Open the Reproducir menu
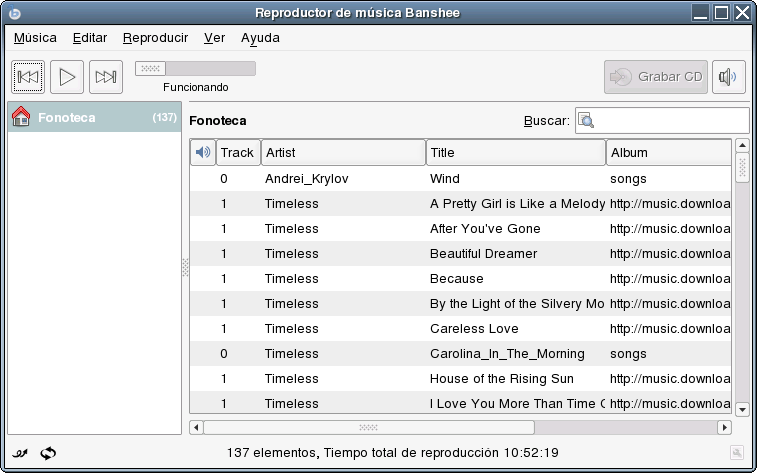The height and width of the screenshot is (473, 757). [155, 38]
